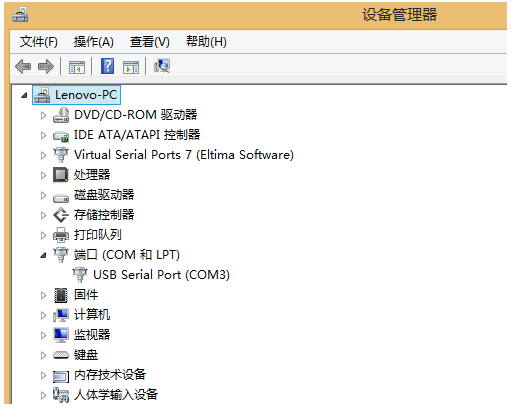519x419 pixels.
Task: Click the 监视器 monitor icon
Action: click(x=61, y=335)
